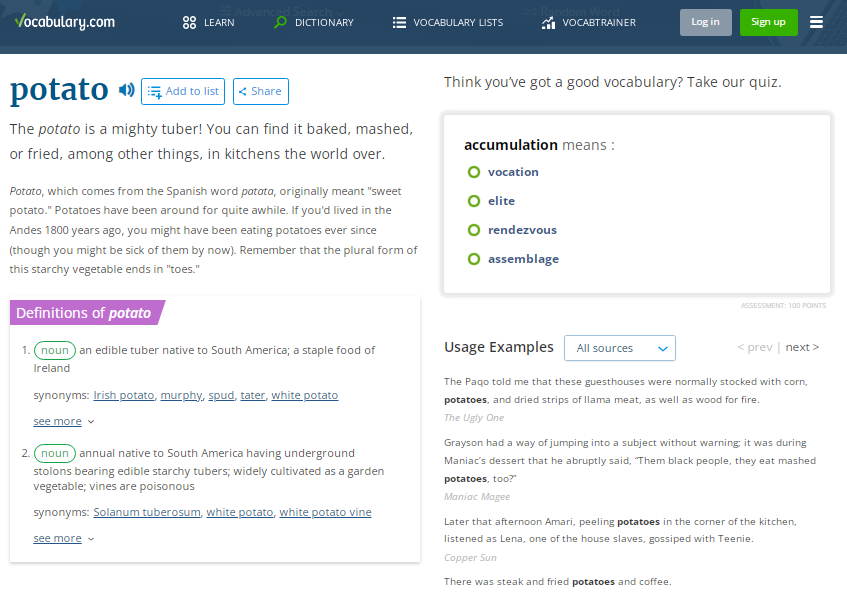Expand "see more" under second definition

pos(63,538)
